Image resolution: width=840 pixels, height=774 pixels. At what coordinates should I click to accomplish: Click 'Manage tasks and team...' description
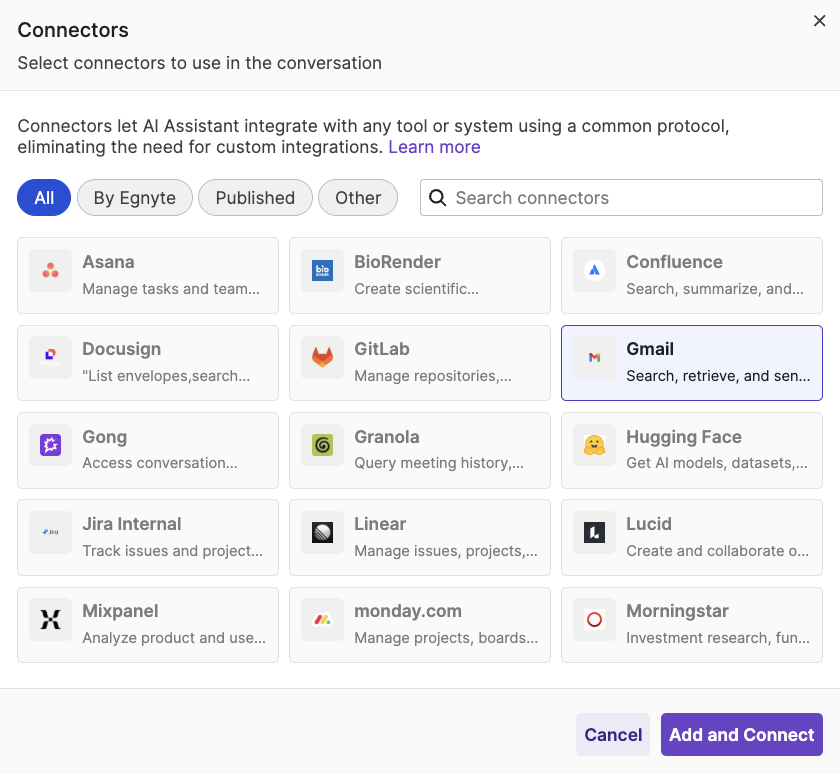(x=171, y=289)
